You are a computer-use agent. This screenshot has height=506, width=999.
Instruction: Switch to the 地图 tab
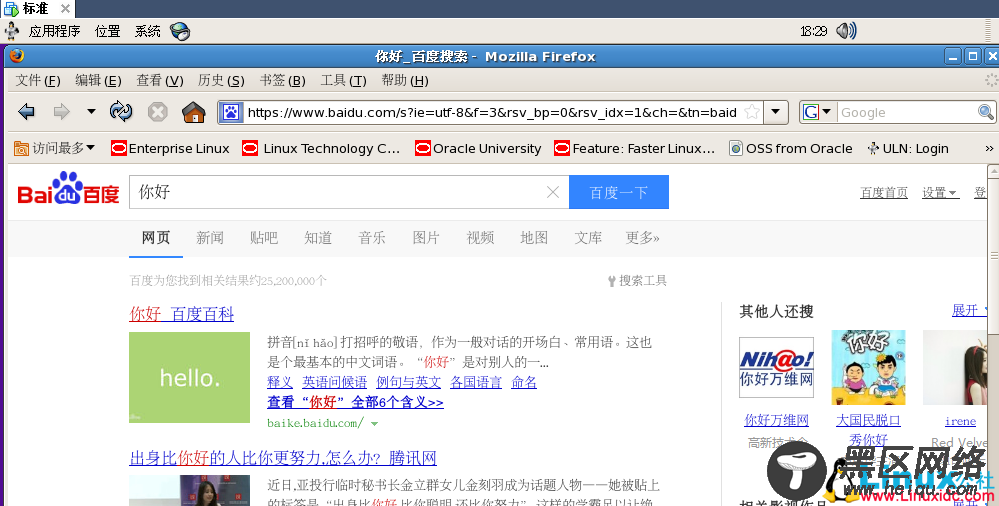(534, 238)
